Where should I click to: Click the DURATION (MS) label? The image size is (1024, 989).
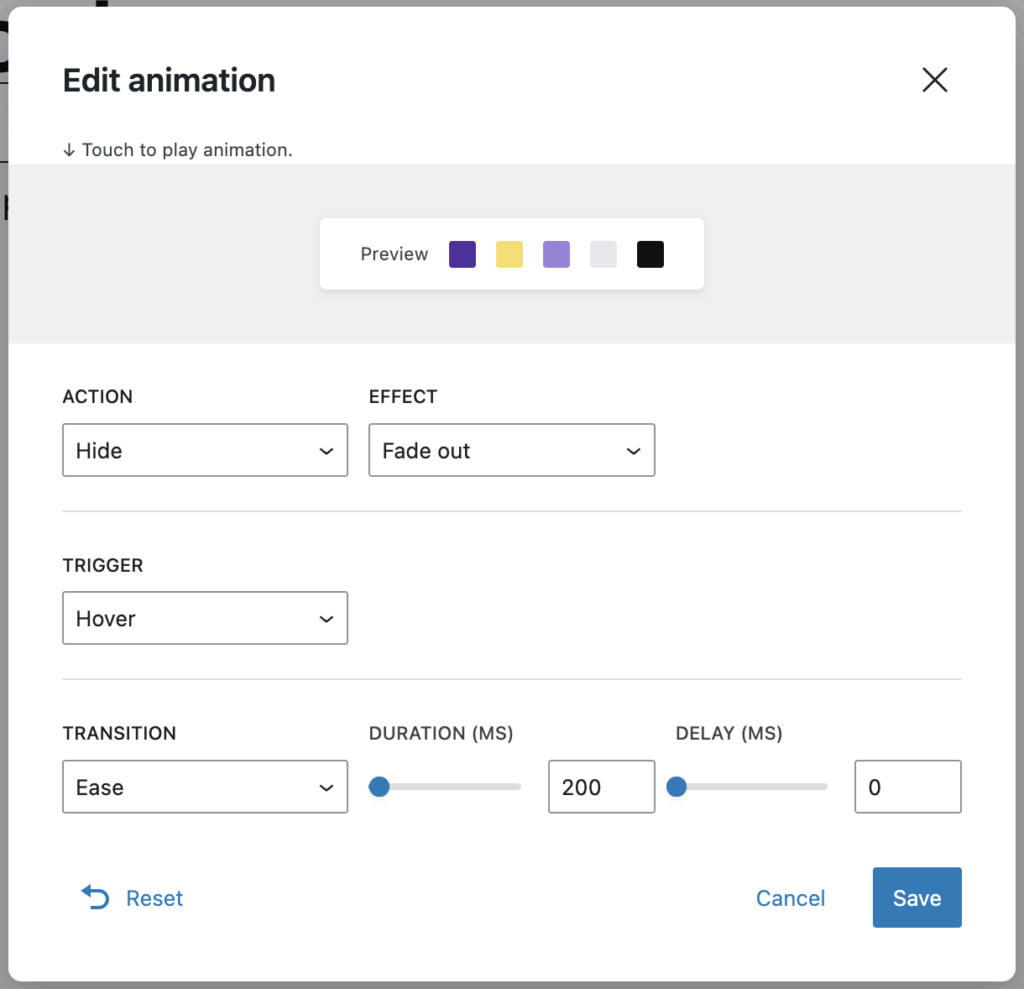tap(441, 733)
